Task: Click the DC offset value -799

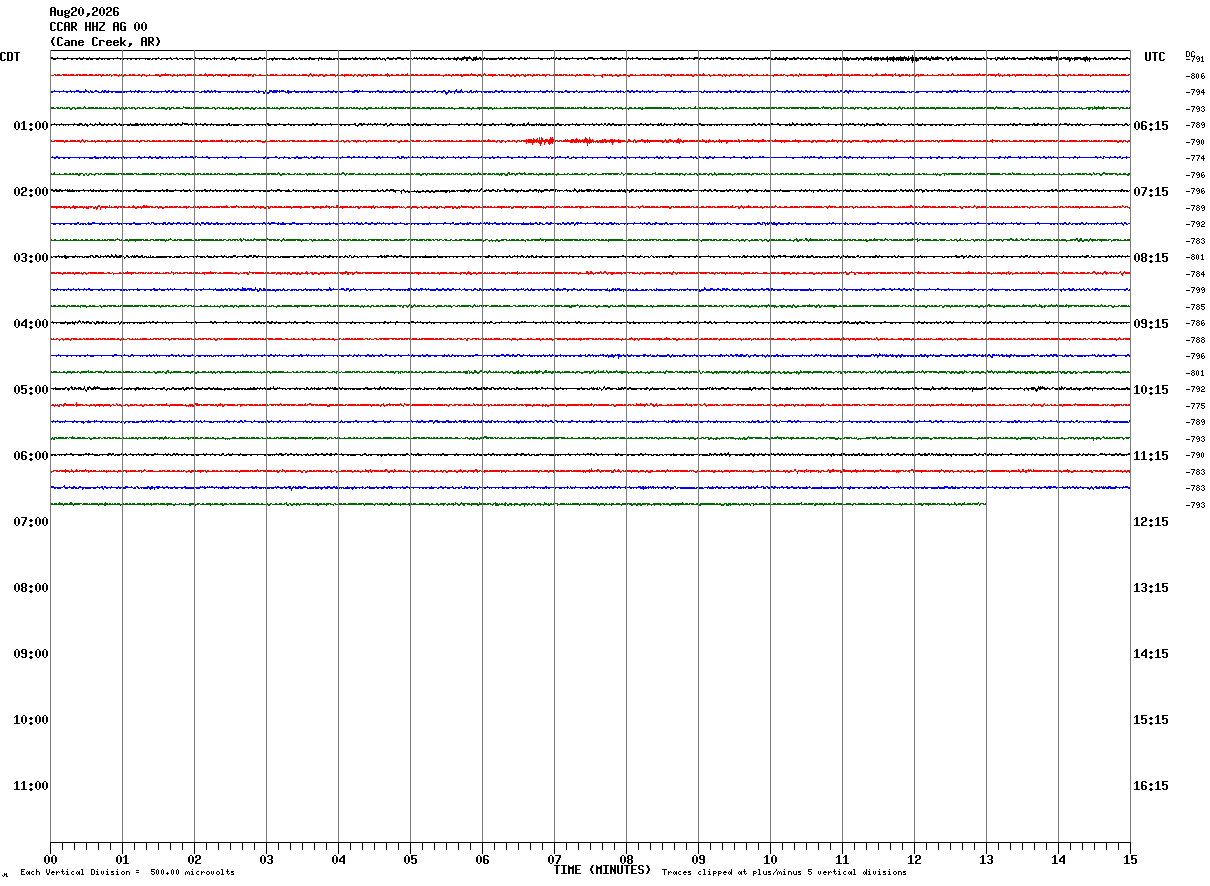Action: (1195, 290)
